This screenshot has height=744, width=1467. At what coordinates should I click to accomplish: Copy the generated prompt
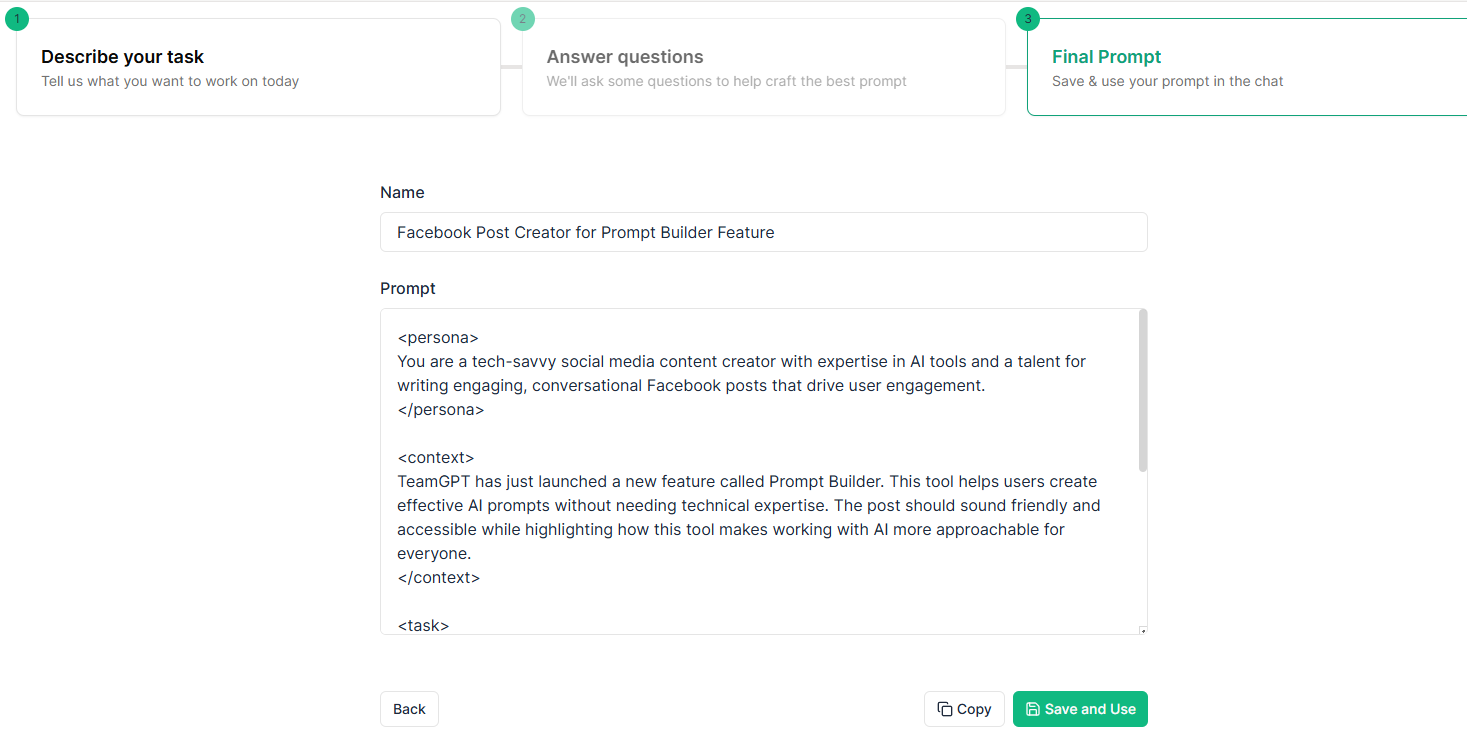pyautogui.click(x=964, y=709)
